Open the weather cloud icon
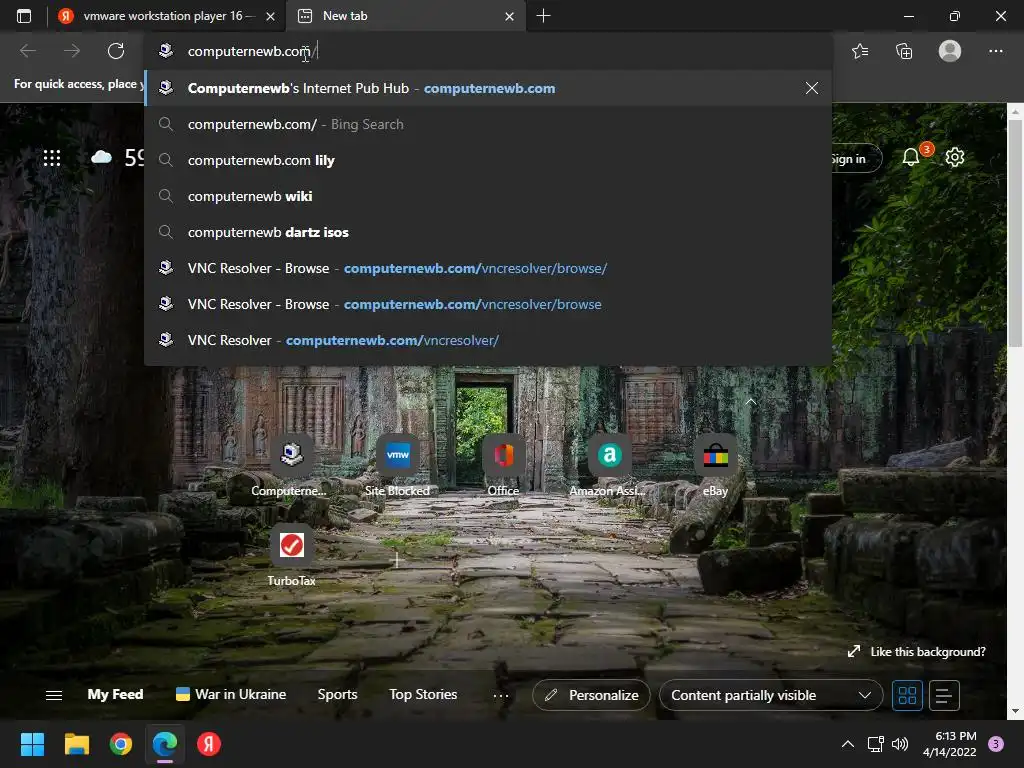The width and height of the screenshot is (1024, 768). click(101, 157)
